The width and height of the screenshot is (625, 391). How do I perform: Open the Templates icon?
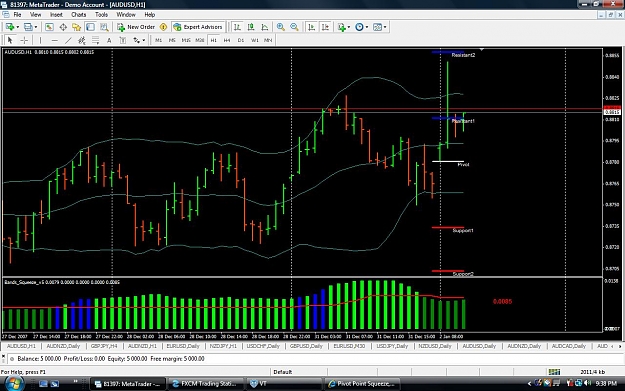click(x=377, y=27)
